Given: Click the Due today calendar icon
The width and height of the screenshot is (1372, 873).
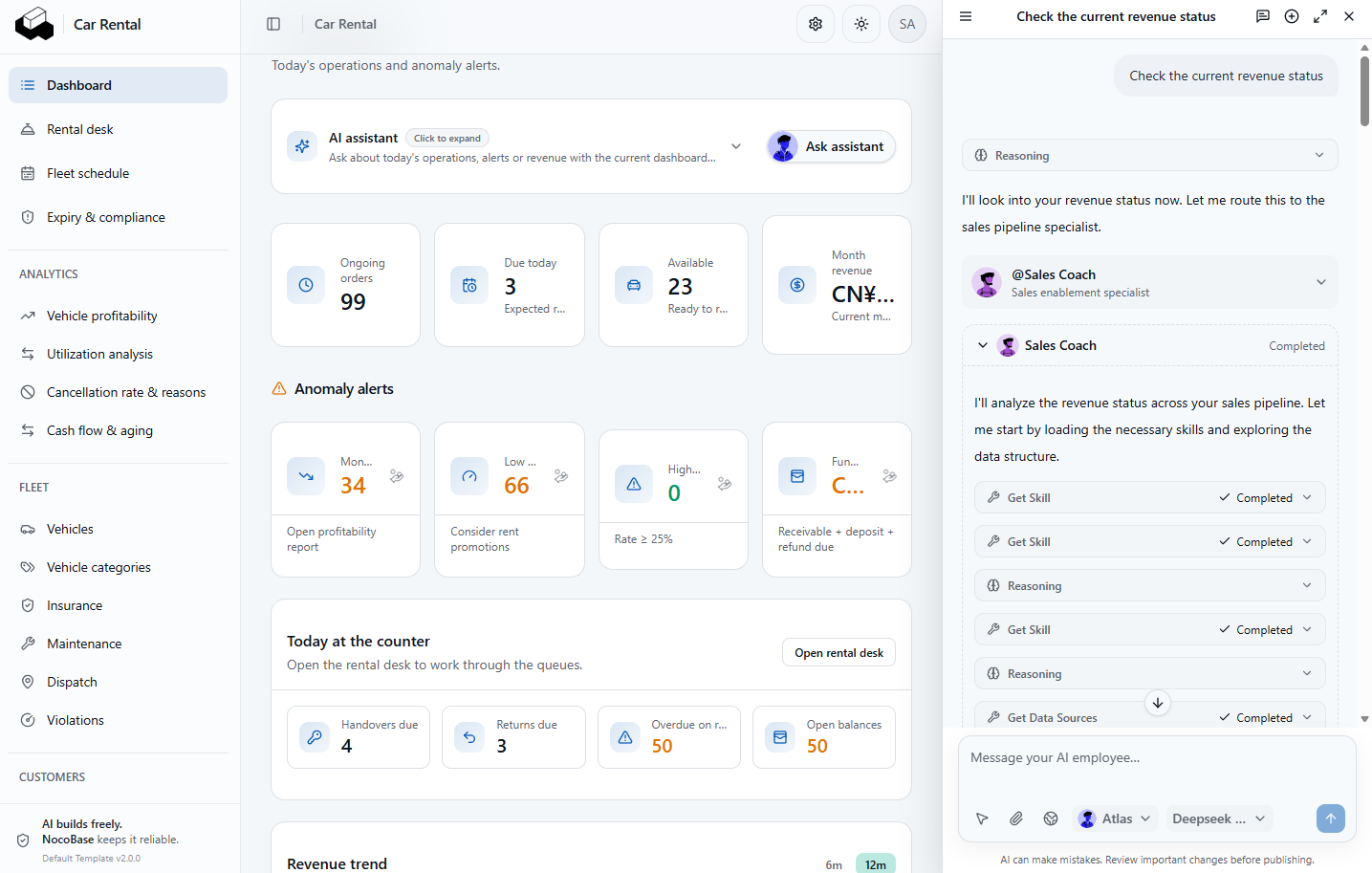Looking at the screenshot, I should click(469, 285).
